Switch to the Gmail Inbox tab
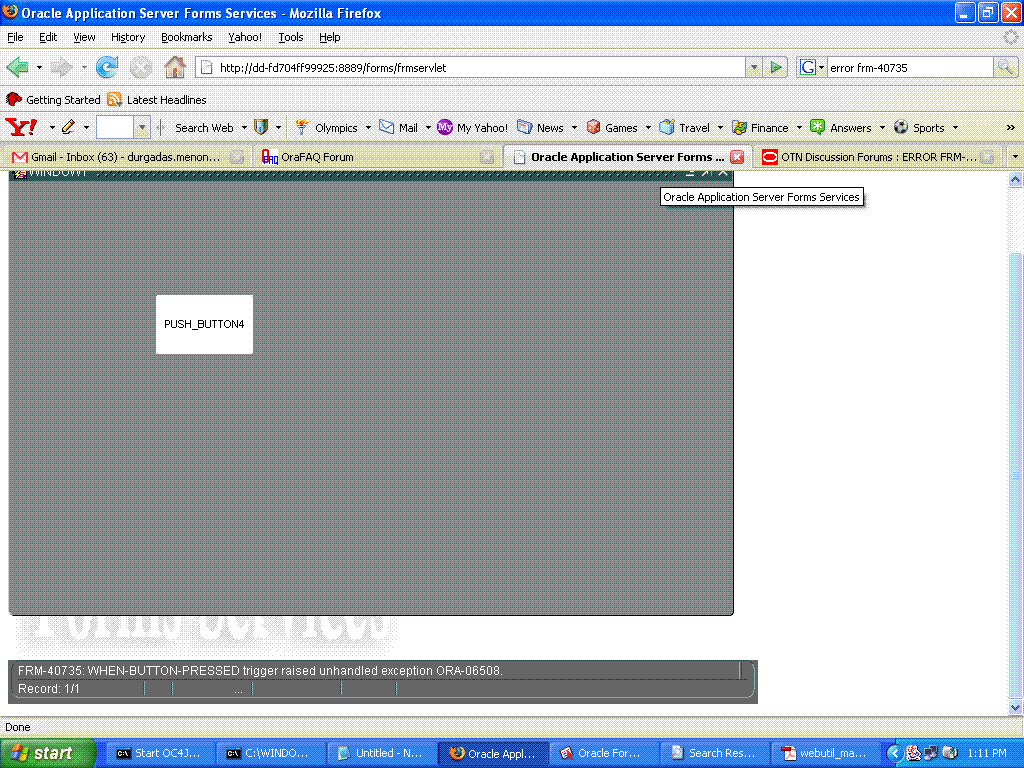The height and width of the screenshot is (768, 1024). [115, 157]
